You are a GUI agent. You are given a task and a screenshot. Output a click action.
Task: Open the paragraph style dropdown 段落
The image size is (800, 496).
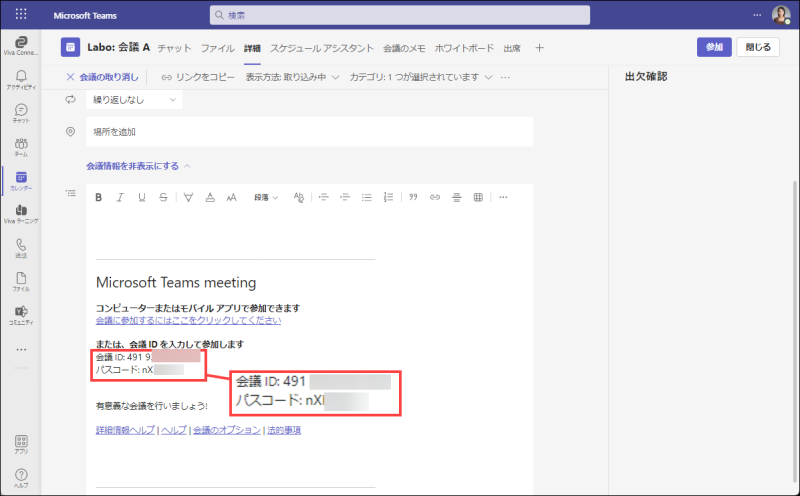(266, 197)
